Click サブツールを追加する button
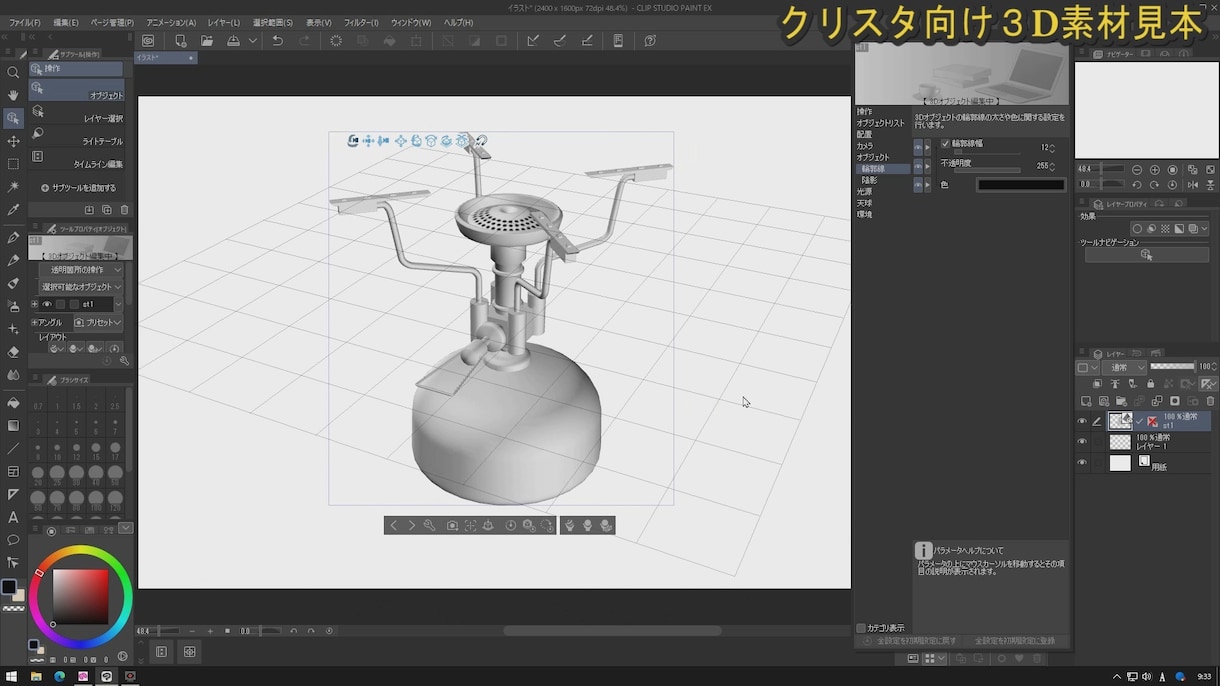This screenshot has width=1220, height=686. [79, 188]
